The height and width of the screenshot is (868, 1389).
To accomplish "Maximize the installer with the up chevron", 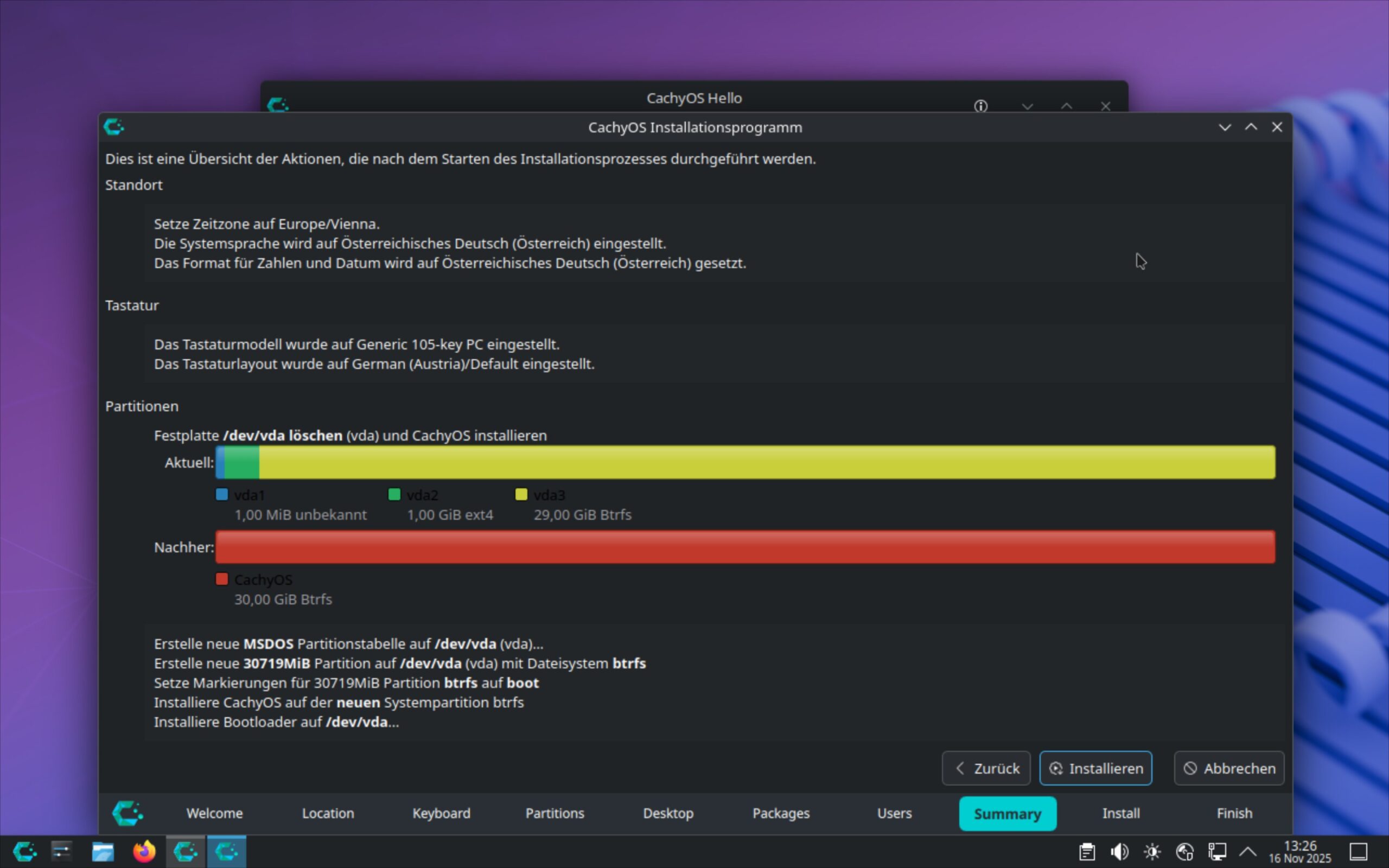I will point(1251,127).
